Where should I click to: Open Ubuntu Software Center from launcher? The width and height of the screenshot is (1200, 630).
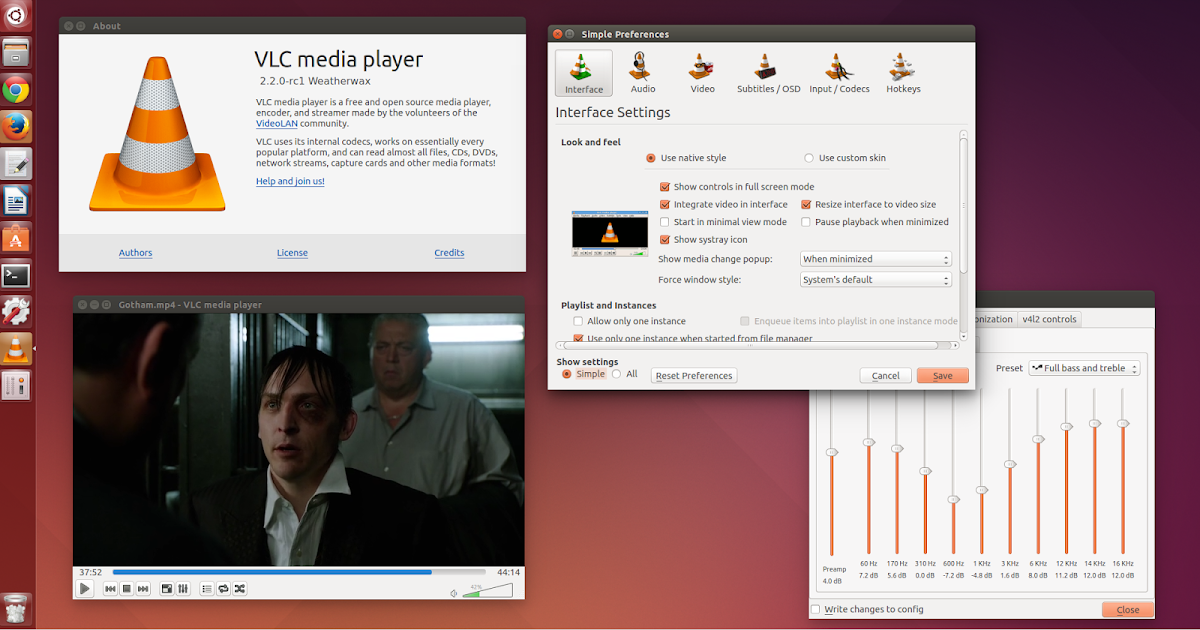(16, 238)
